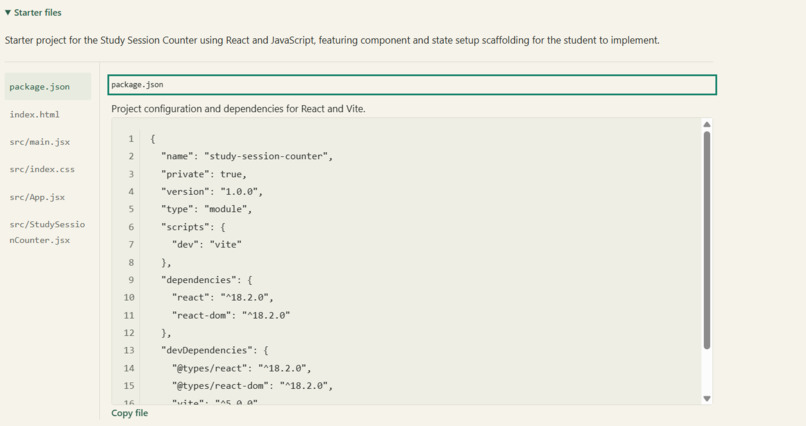Viewport: 806px width, 426px height.
Task: Click the "@types/react-dom": "^18.2.0" line
Action: tap(252, 385)
